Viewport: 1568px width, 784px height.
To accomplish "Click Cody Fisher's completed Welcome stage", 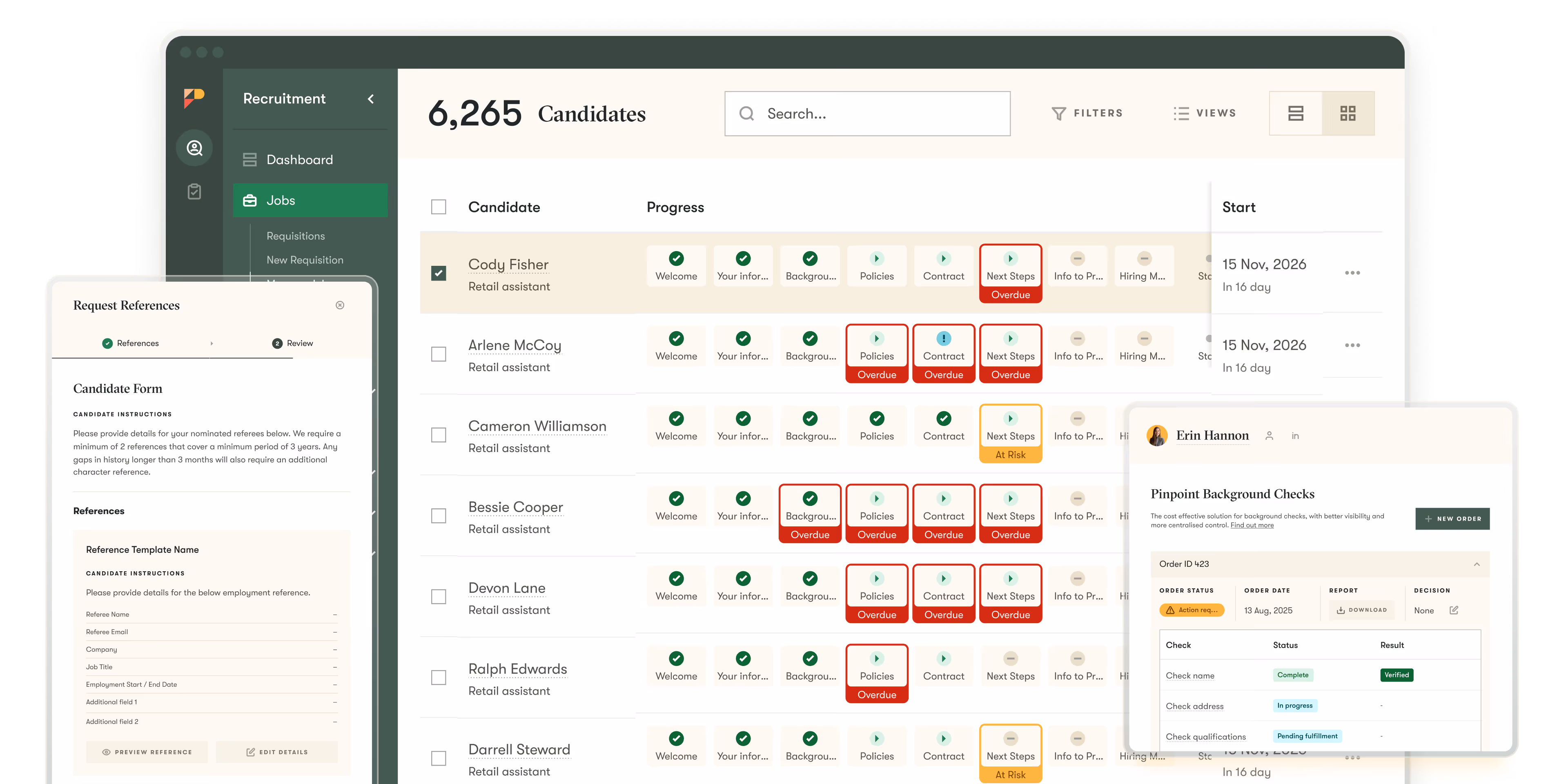I will (x=676, y=265).
